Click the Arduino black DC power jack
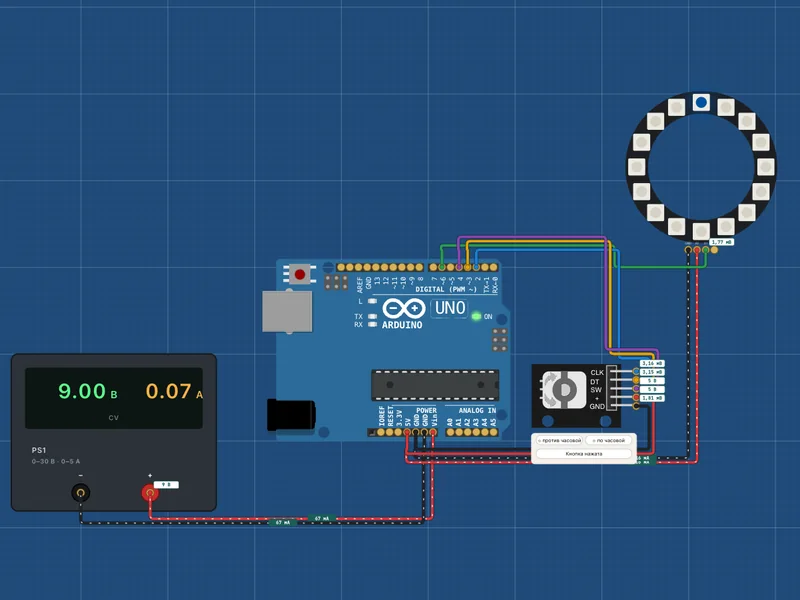800x600 pixels. (291, 415)
